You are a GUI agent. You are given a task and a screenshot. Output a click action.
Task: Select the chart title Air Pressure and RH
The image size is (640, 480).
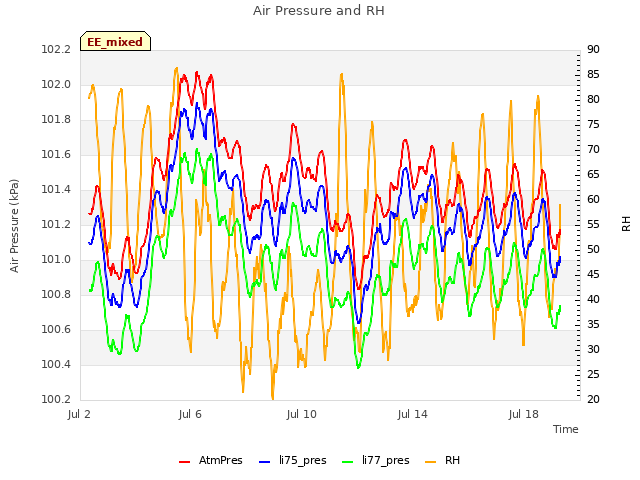pos(319,10)
